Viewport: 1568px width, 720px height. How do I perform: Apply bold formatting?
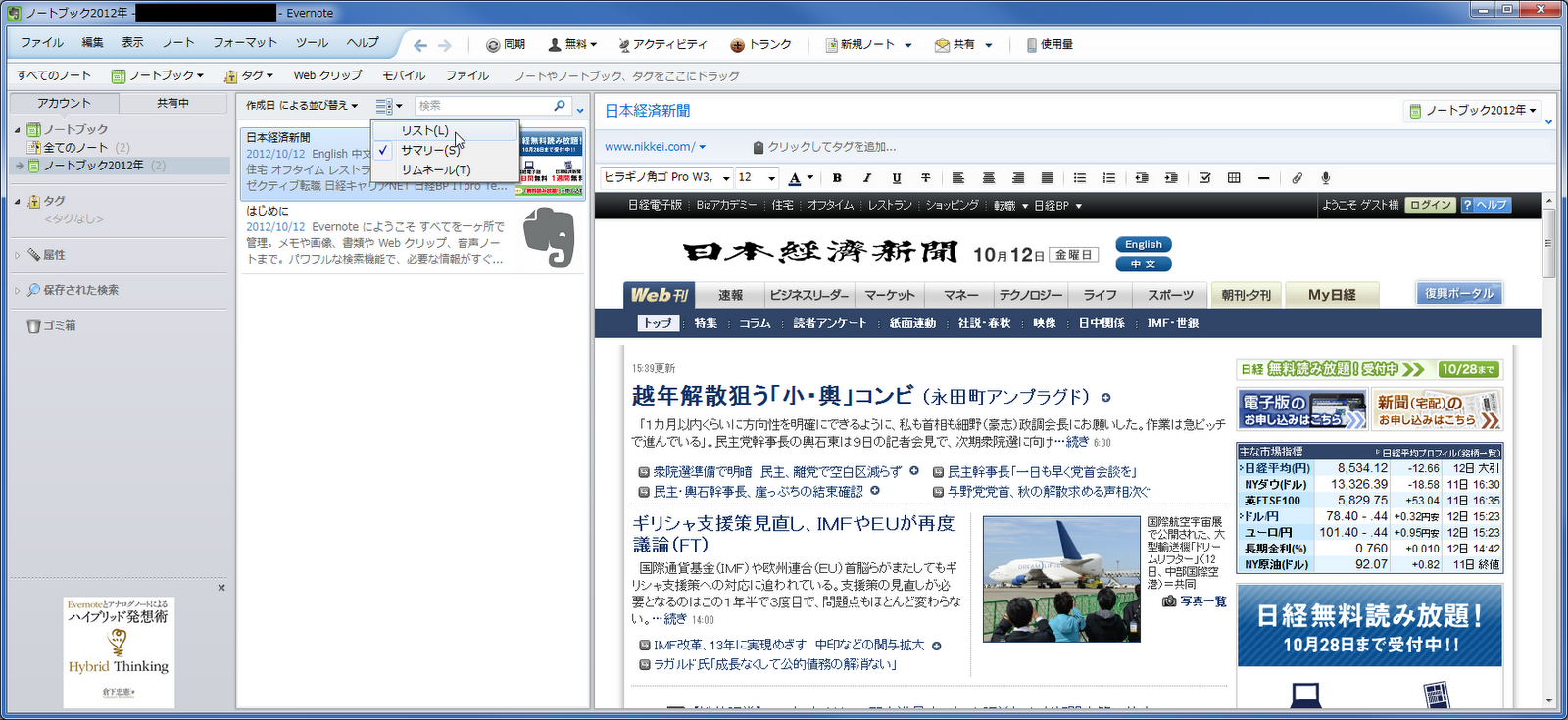pos(837,178)
